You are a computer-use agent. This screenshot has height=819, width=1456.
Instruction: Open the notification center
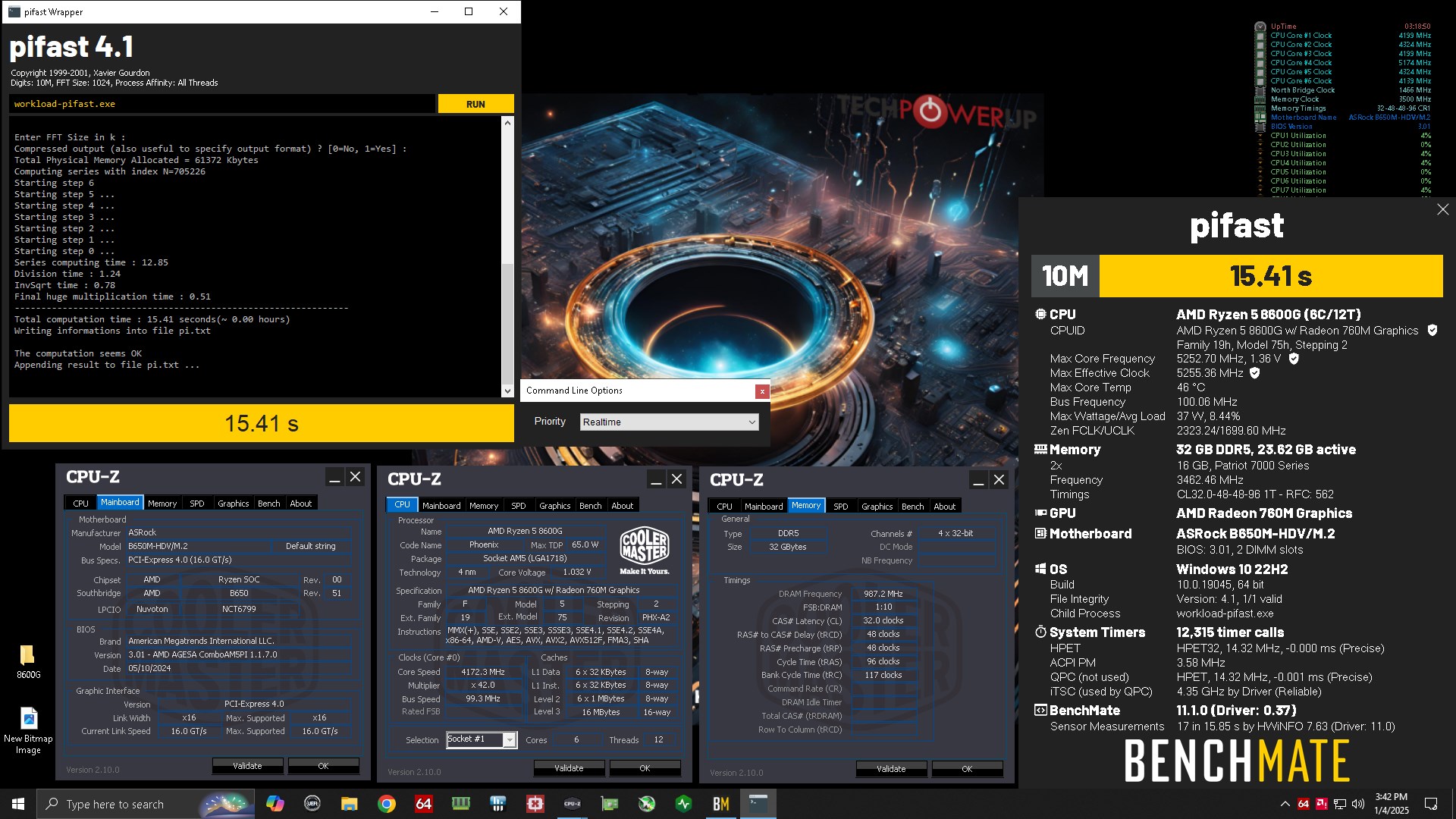pos(1431,804)
